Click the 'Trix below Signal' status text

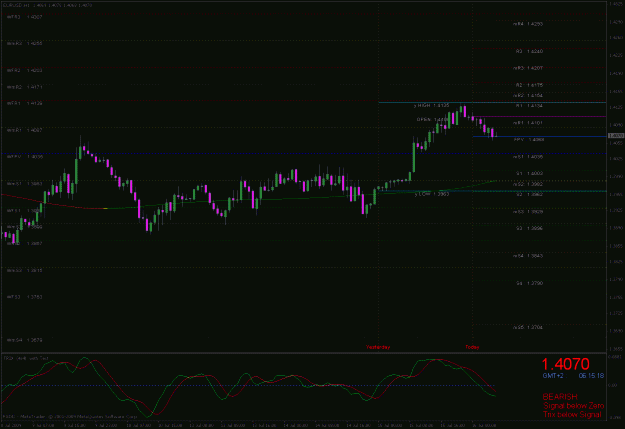click(x=572, y=414)
